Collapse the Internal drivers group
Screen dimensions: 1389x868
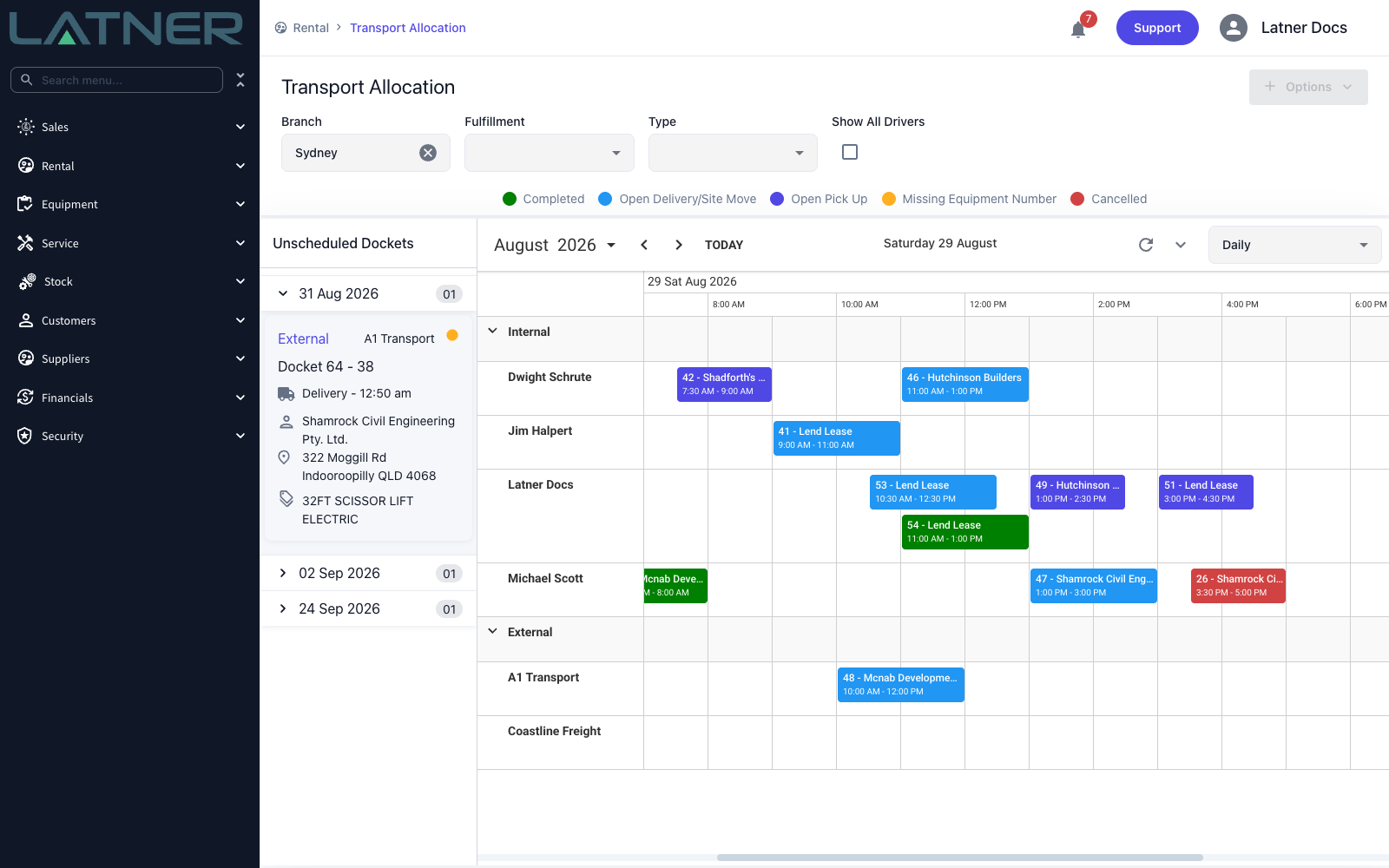pos(493,331)
